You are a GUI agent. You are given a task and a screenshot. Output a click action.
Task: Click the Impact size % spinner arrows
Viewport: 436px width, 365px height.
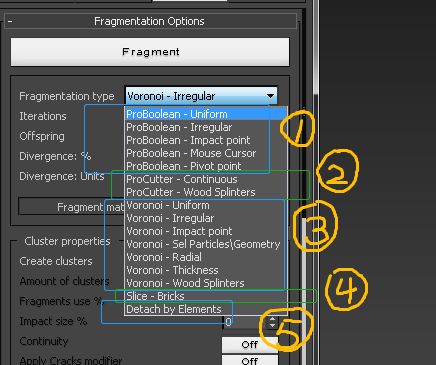coord(272,322)
